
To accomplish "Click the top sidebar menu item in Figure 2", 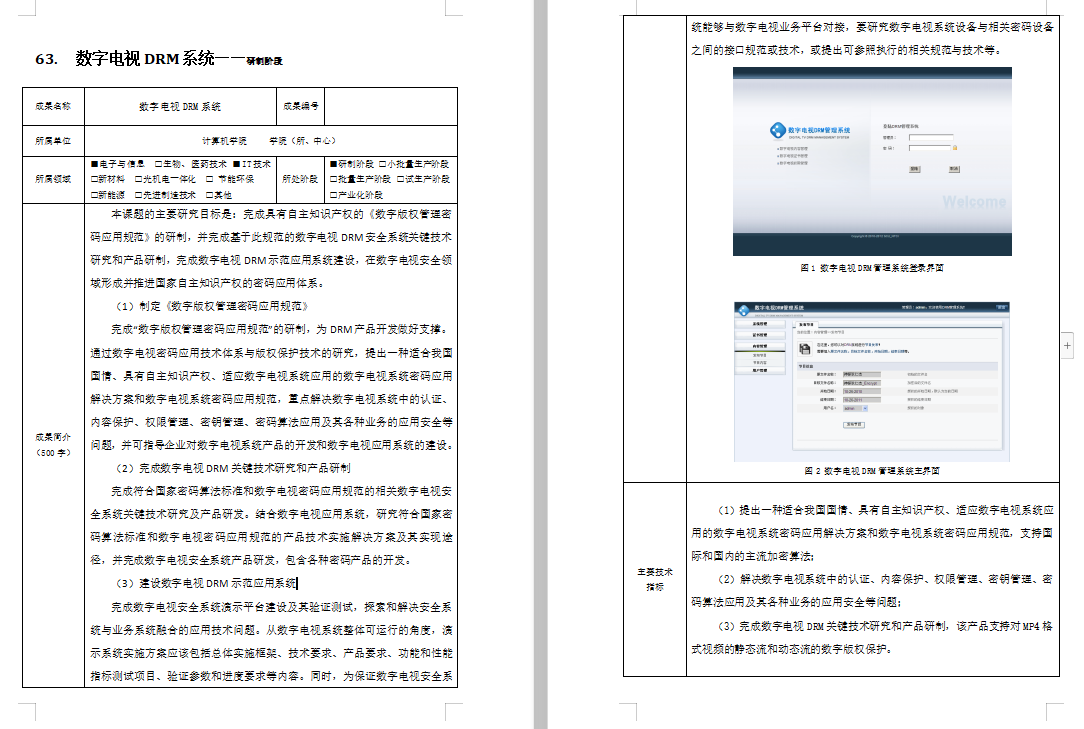I will tap(759, 324).
